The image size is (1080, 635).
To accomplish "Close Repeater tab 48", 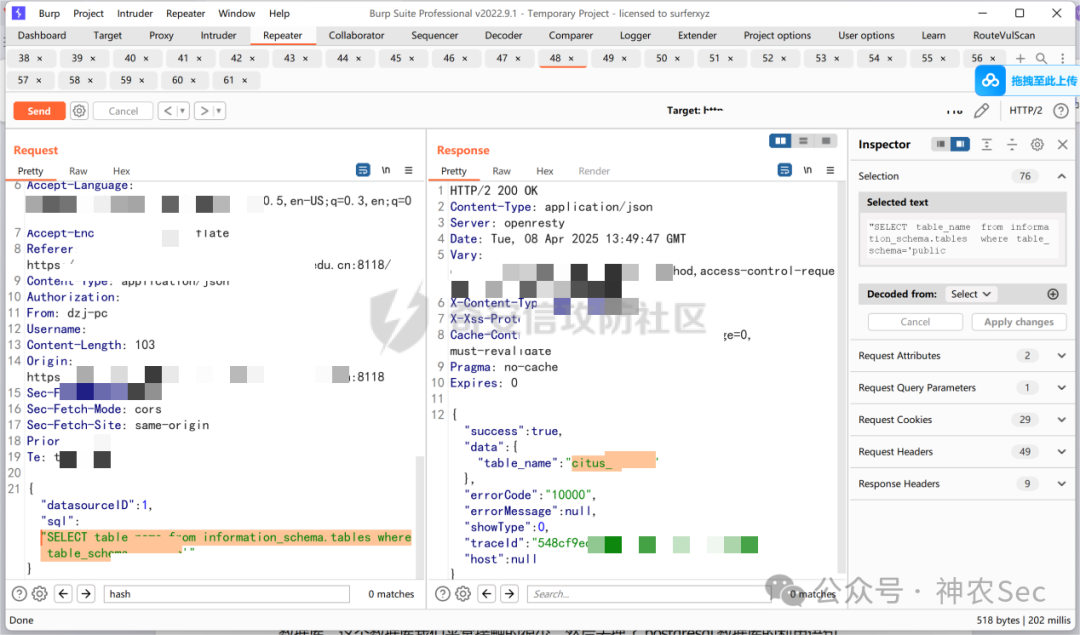I will (571, 59).
